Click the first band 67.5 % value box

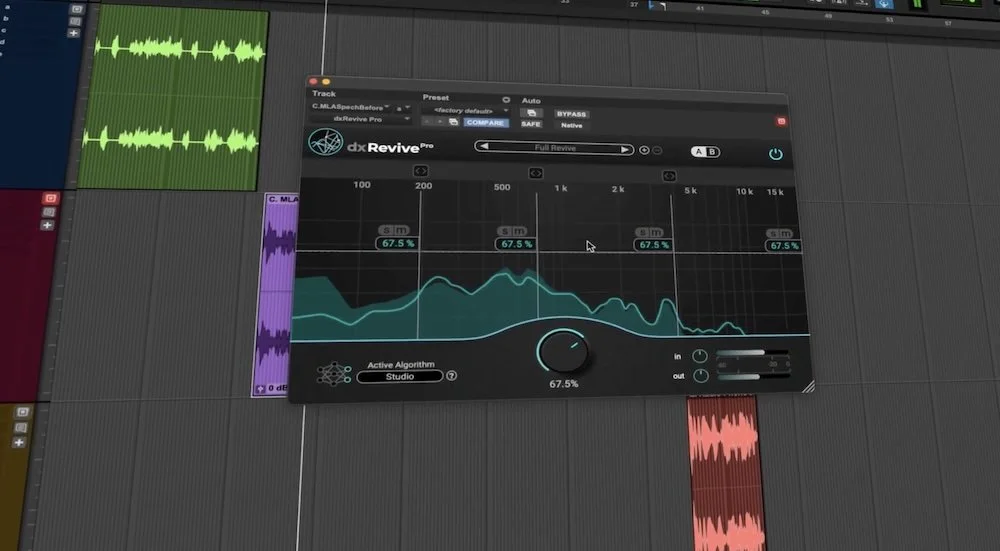click(x=397, y=243)
